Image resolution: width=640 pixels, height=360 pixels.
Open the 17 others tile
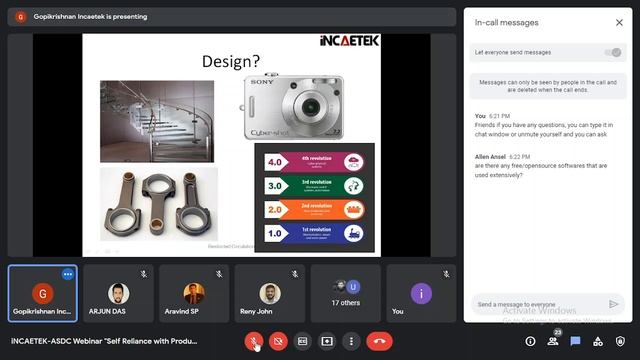coord(346,293)
